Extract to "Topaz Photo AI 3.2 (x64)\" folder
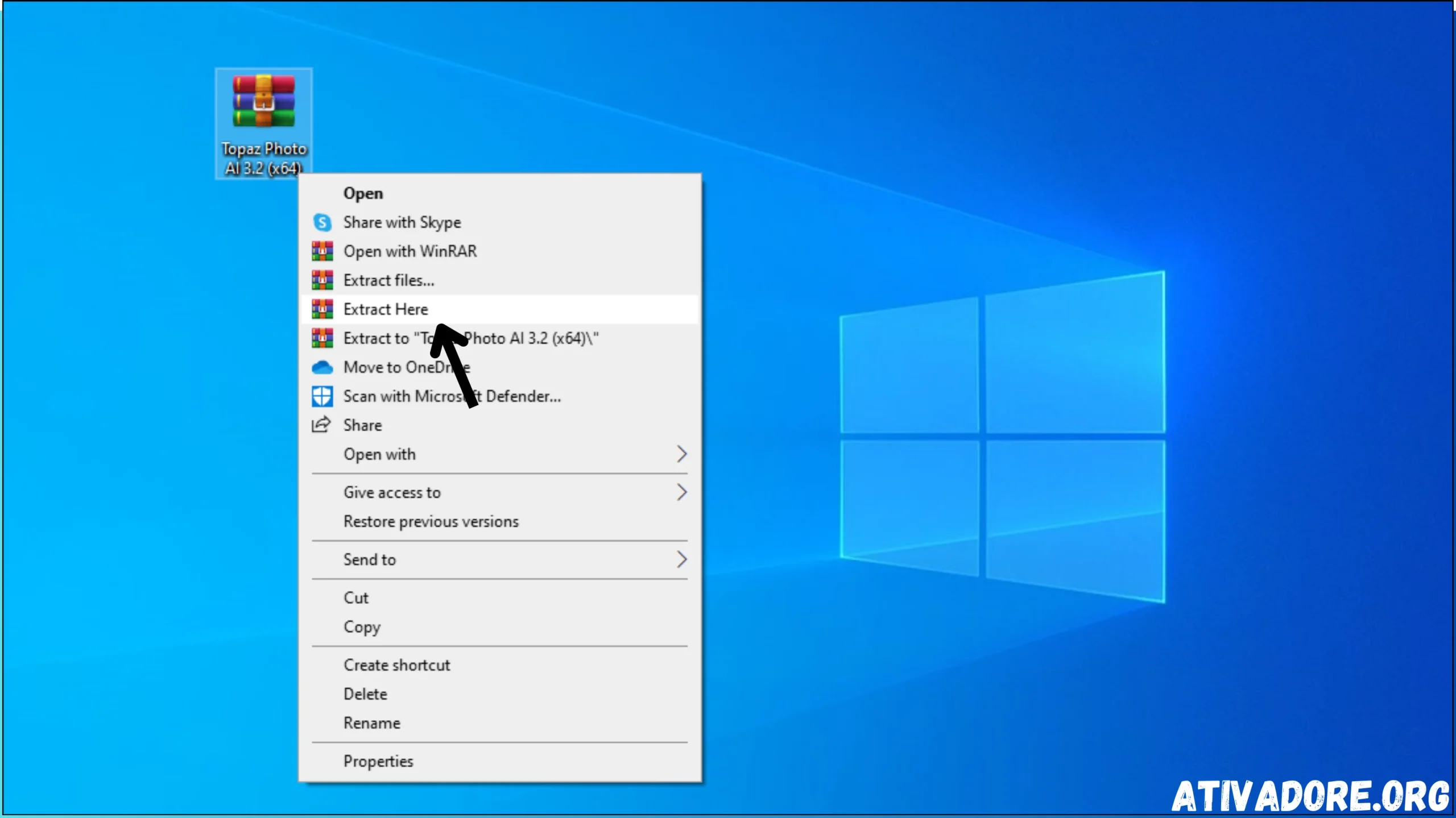The image size is (1456, 818). pyautogui.click(x=499, y=338)
